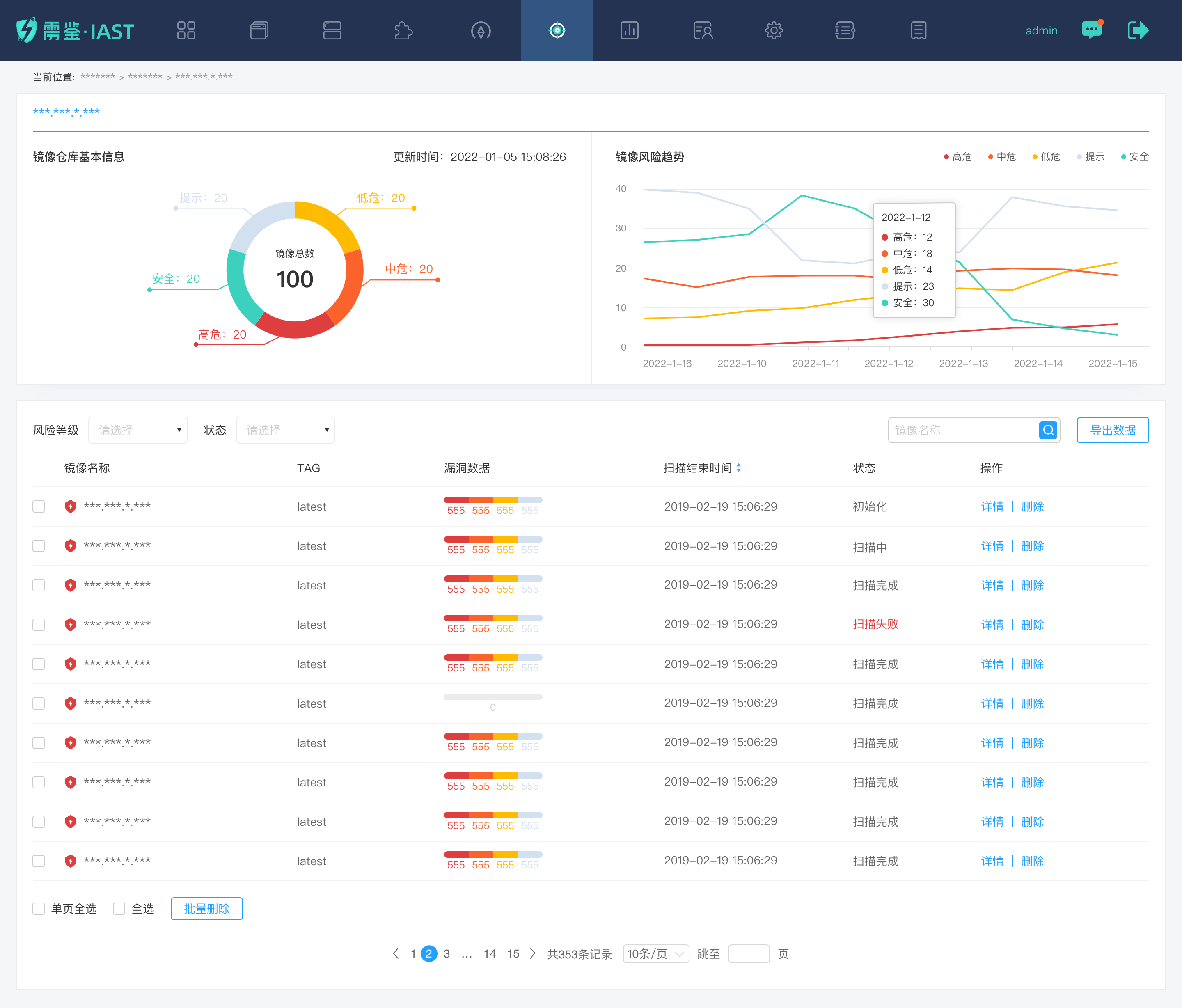Tick checkbox for the 初始化 row
The width and height of the screenshot is (1182, 1008).
click(x=39, y=506)
